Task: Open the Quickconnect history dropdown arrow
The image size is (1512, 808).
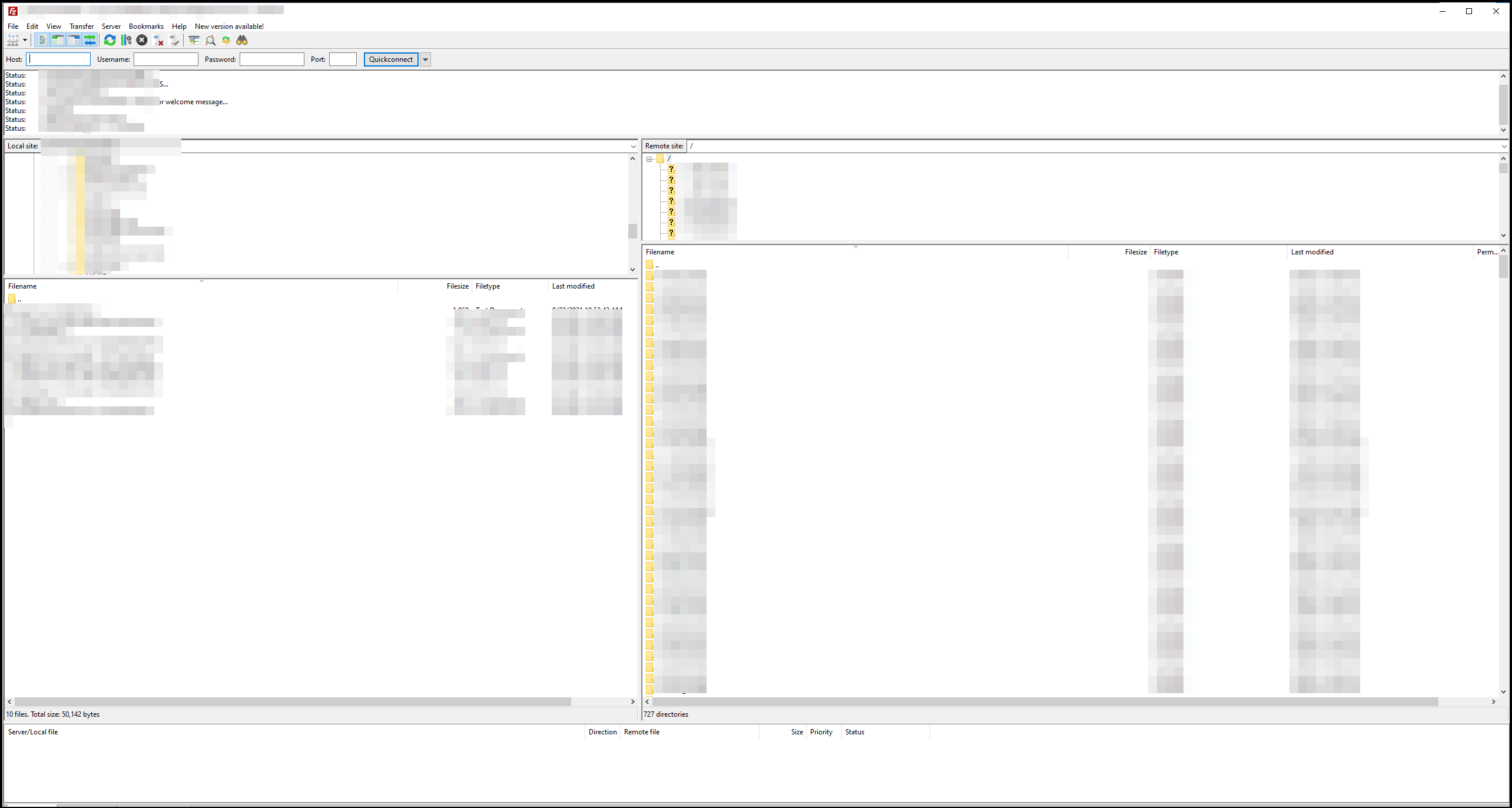Action: tap(425, 59)
